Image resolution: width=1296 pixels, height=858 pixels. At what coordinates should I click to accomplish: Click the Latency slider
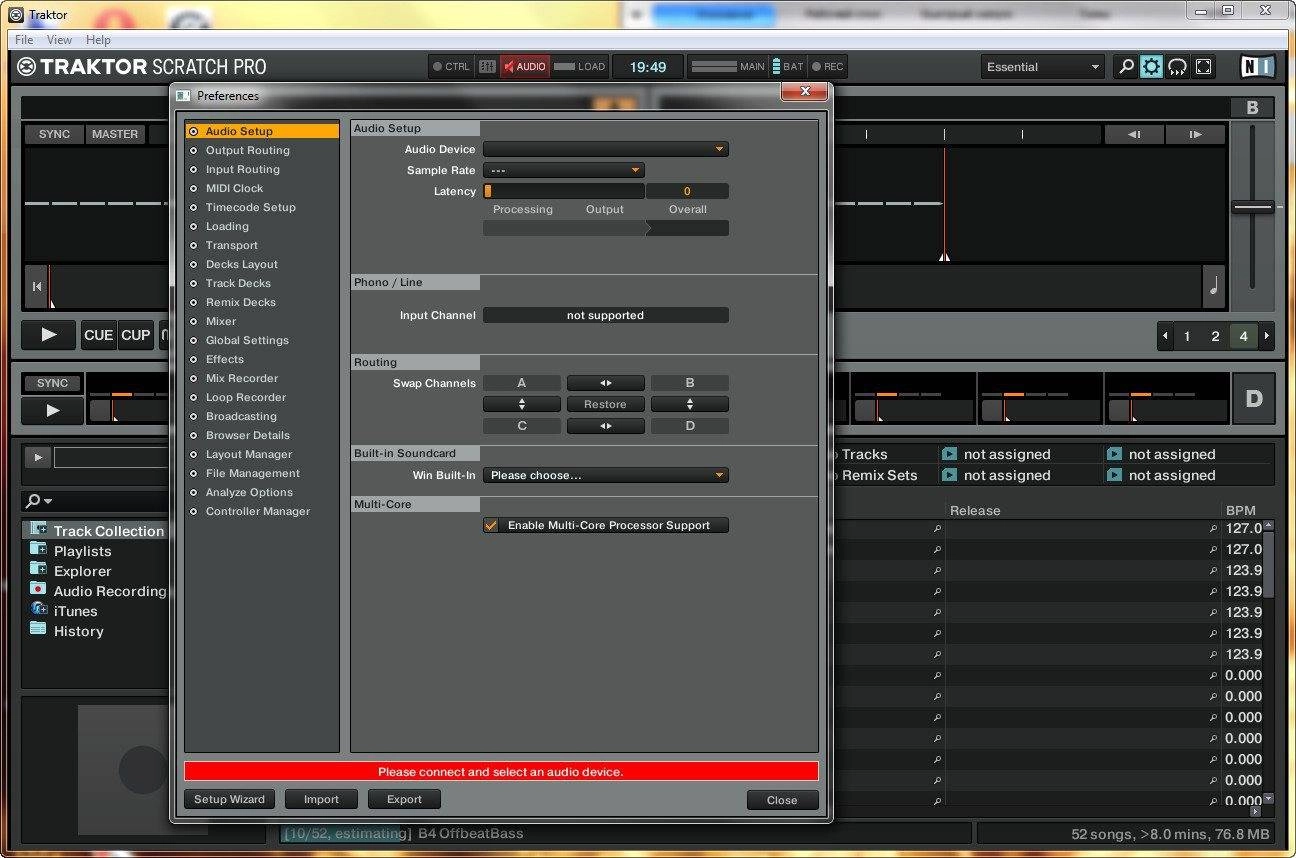[x=564, y=191]
